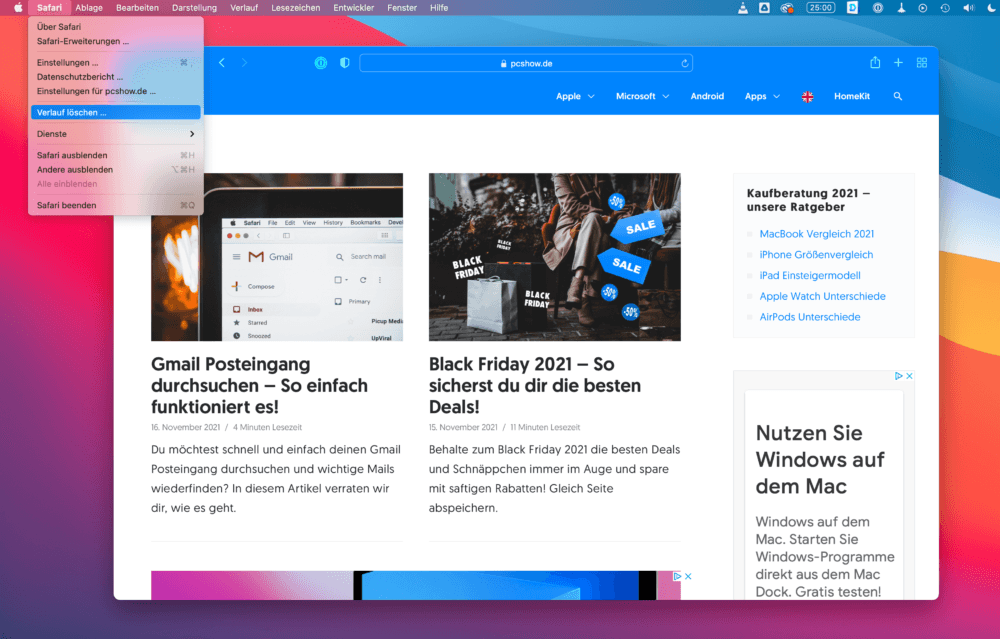Open Gmail Posteingang durchsuchen article headline
This screenshot has width=1000, height=639.
tap(260, 385)
